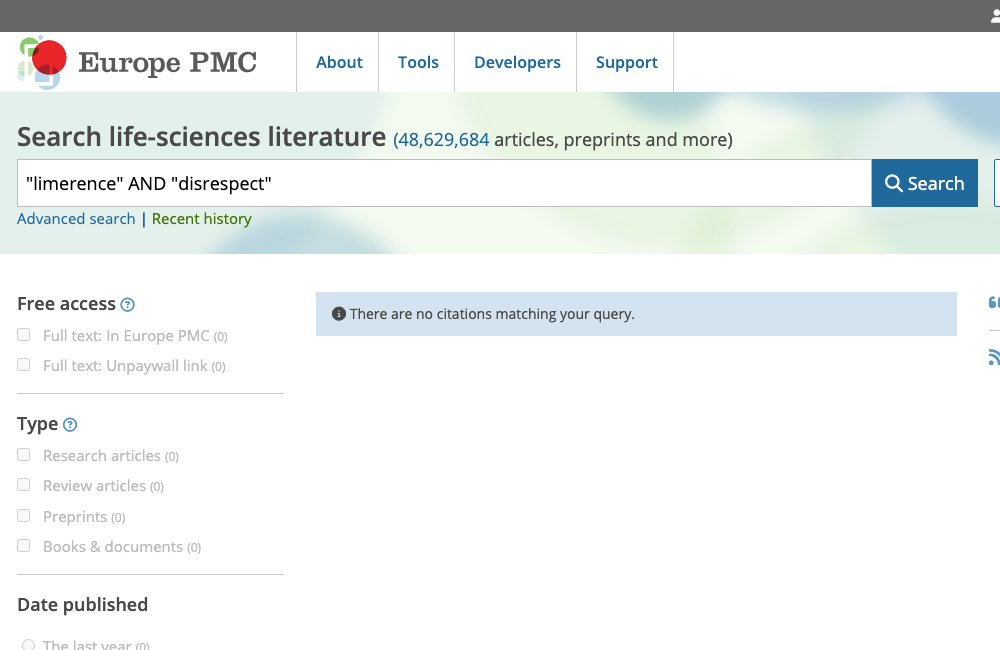Screen dimensions: 1000x650
Task: Open the Tools menu
Action: (x=418, y=63)
